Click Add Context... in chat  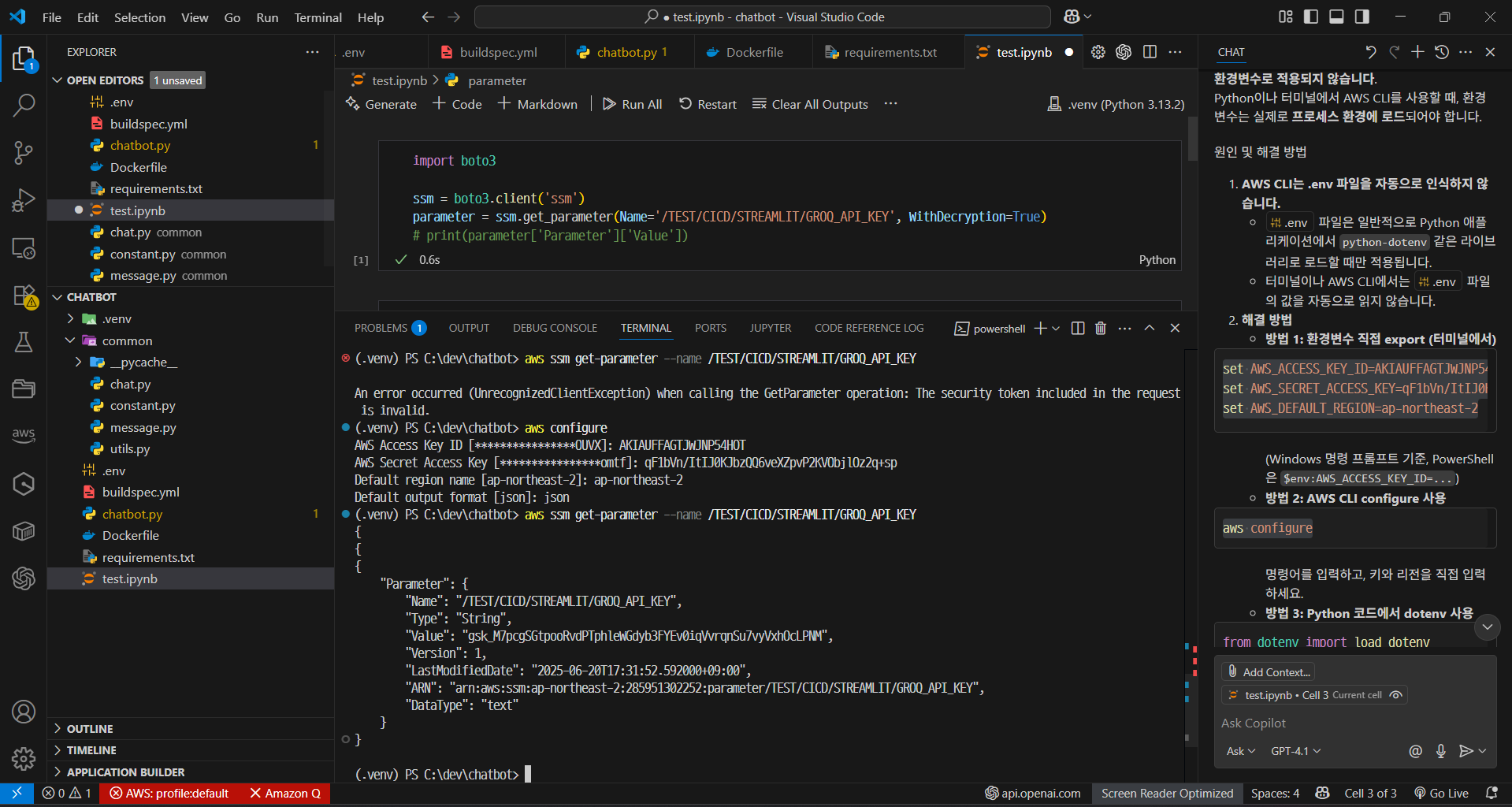pyautogui.click(x=1268, y=671)
